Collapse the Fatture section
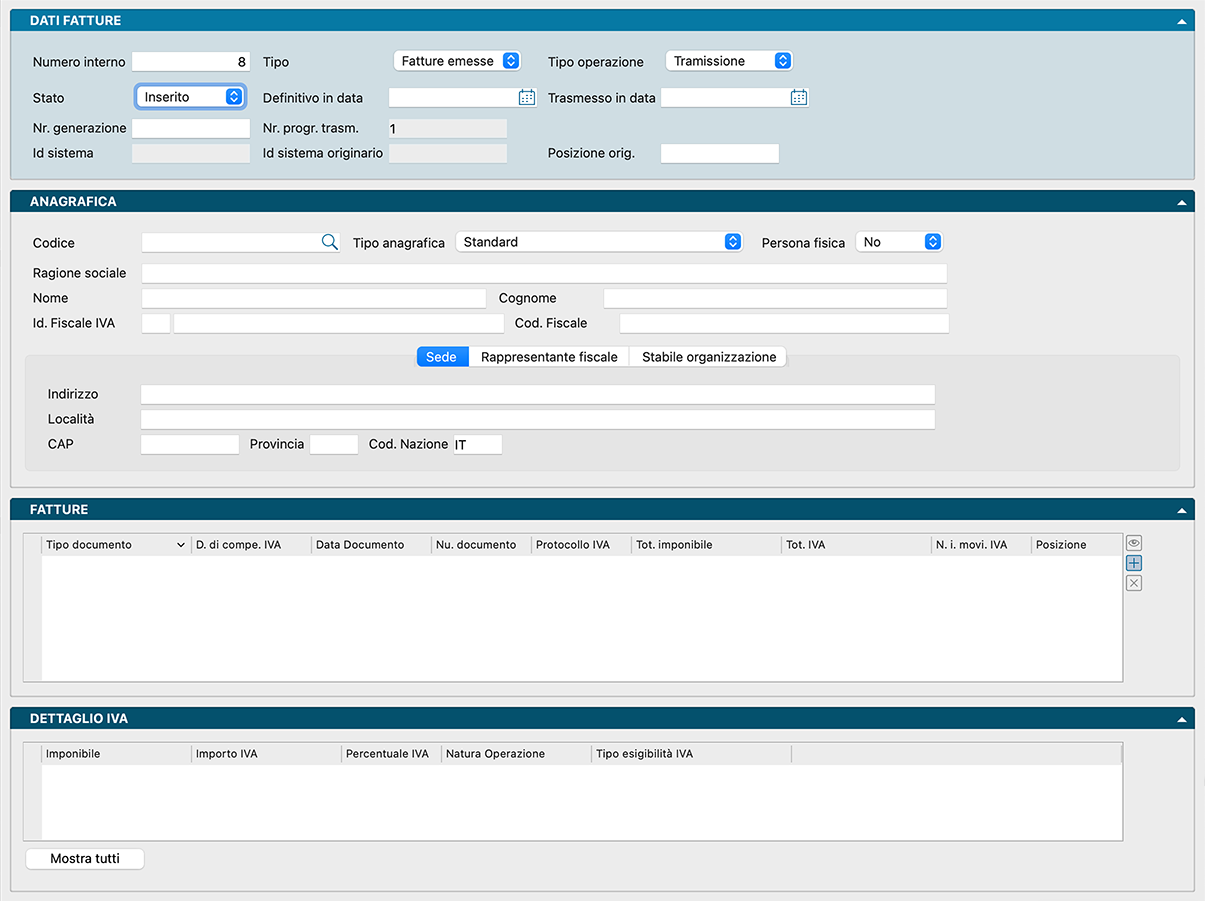This screenshot has height=901, width=1205. tap(1182, 510)
